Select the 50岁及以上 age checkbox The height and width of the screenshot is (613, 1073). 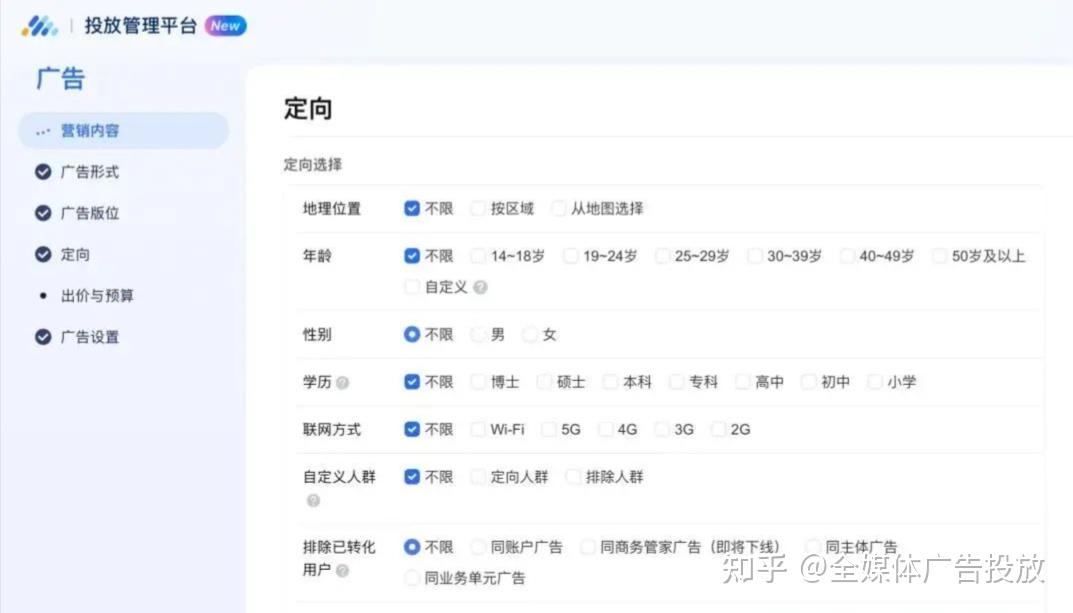[x=939, y=256]
